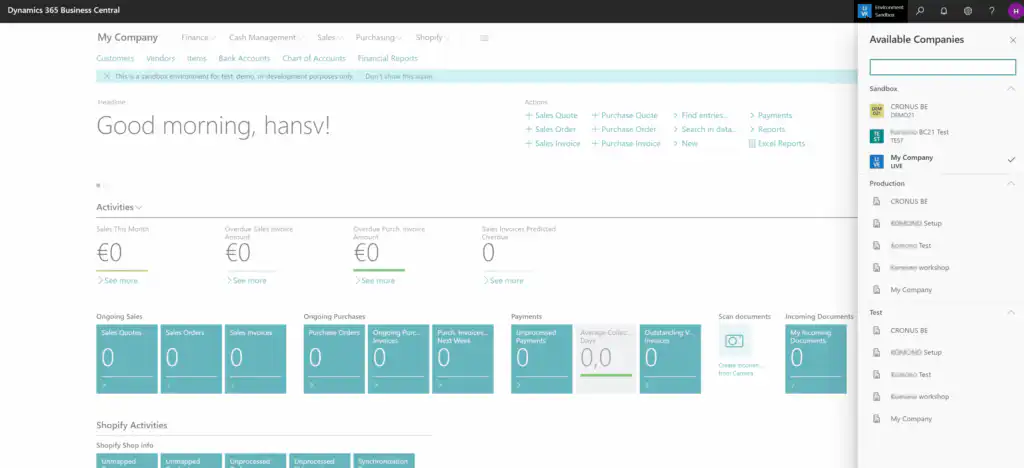The image size is (1024, 468).
Task: Open the user account avatar H
Action: tap(1013, 10)
